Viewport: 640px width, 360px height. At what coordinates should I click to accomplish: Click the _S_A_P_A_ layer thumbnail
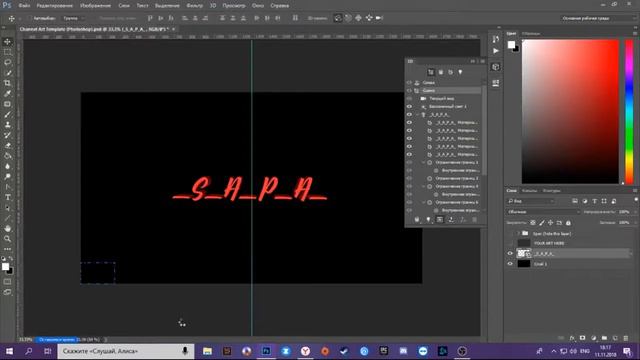[524, 253]
